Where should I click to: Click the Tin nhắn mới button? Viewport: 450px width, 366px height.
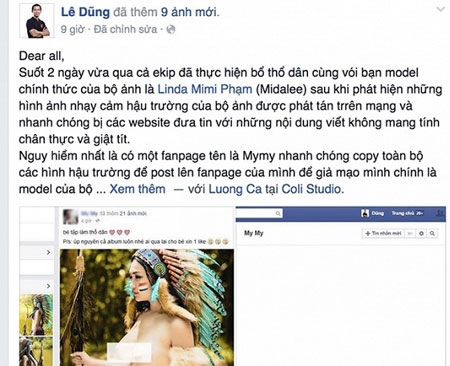pyautogui.click(x=383, y=233)
